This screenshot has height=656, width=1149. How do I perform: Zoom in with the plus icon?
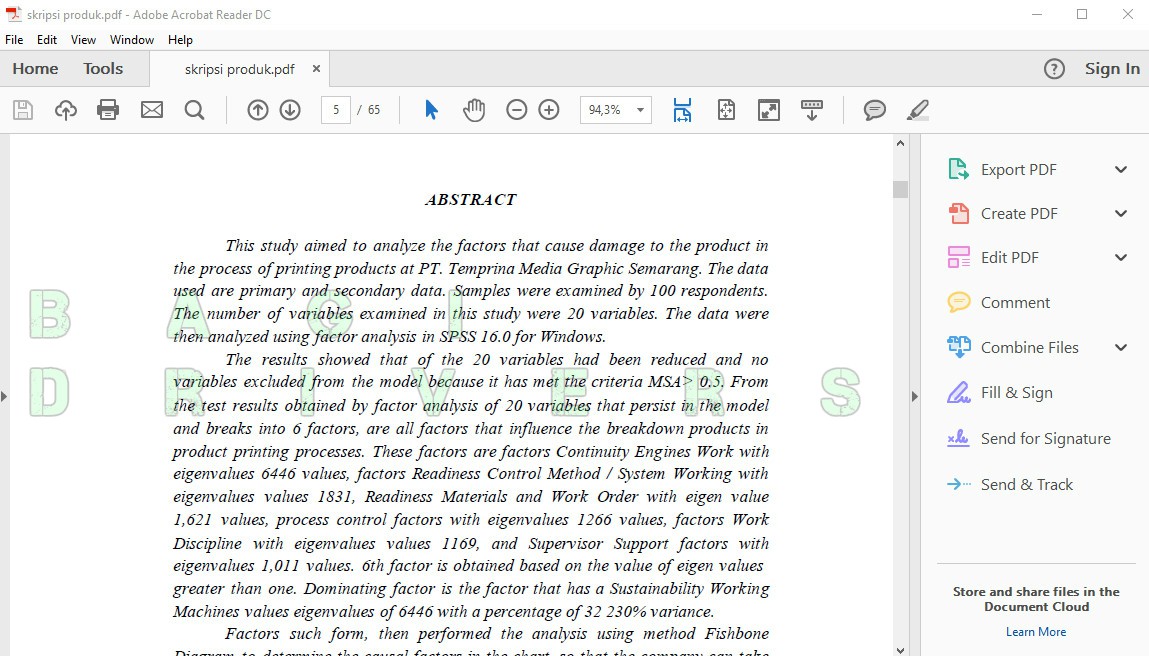(x=549, y=110)
